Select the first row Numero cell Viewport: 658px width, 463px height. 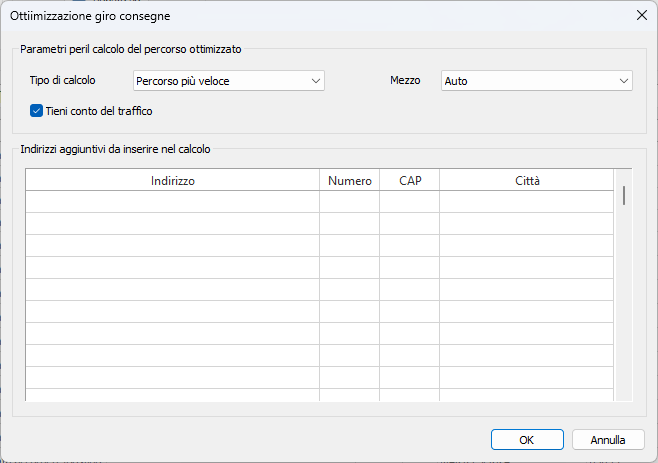(x=349, y=202)
